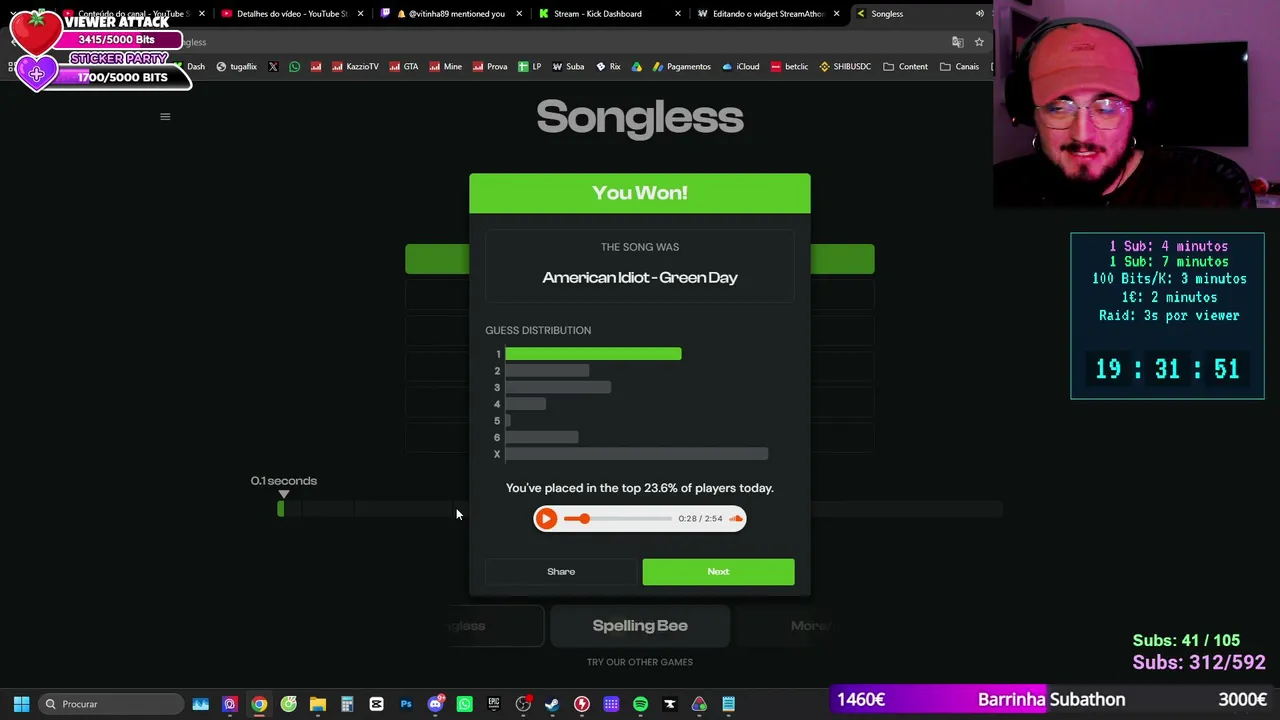Viewport: 1280px width, 720px height.
Task: Open the Prova bookmark
Action: click(x=490, y=67)
